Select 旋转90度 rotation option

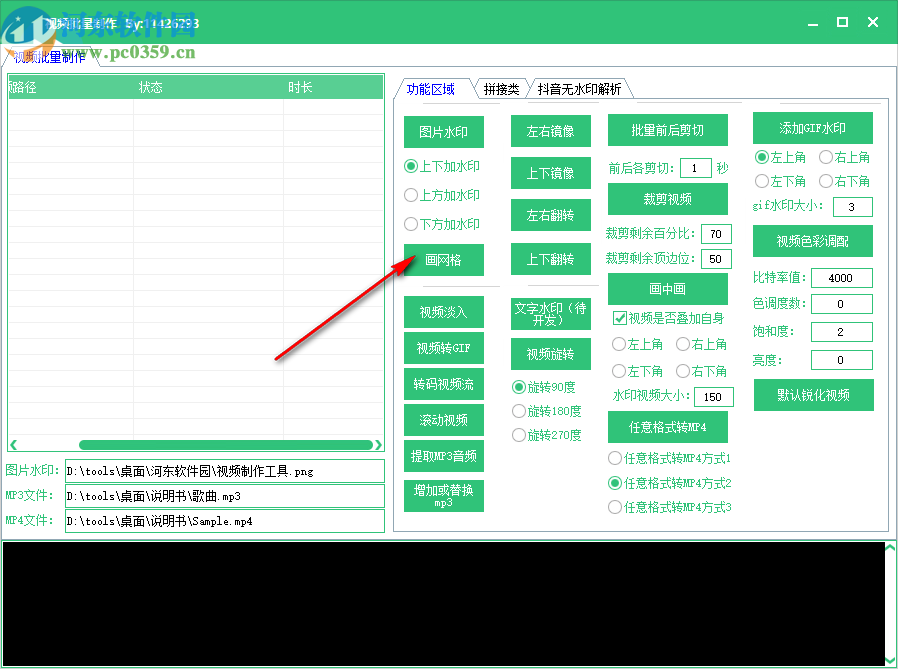click(543, 387)
